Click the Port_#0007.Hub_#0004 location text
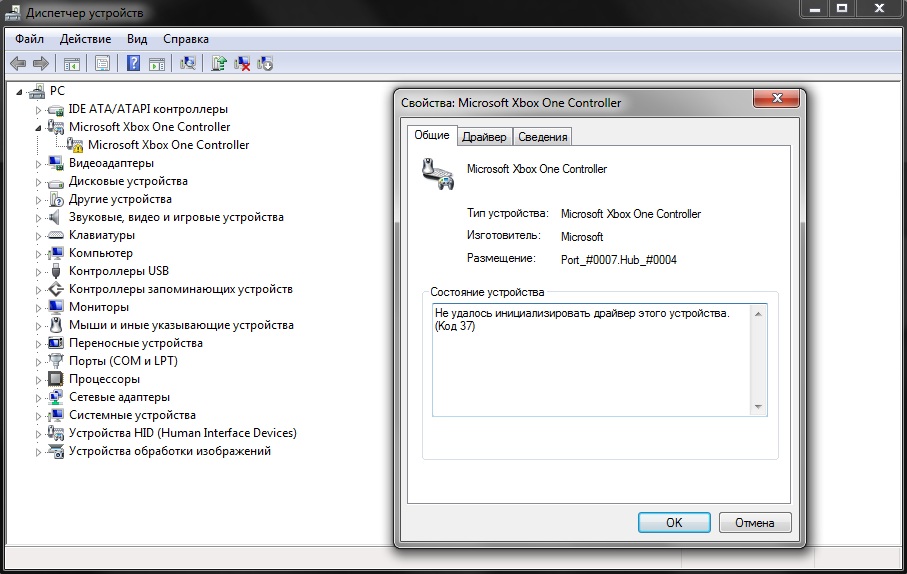 pyautogui.click(x=618, y=260)
